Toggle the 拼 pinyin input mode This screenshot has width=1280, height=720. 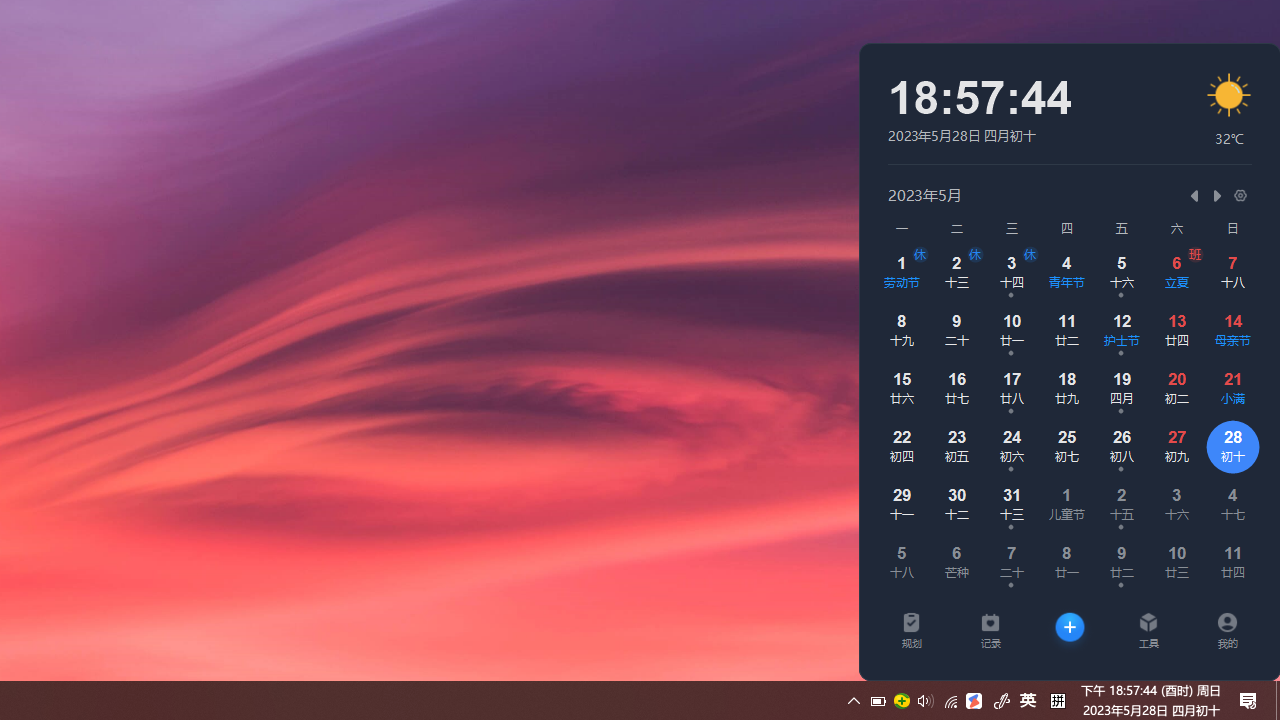click(1057, 701)
